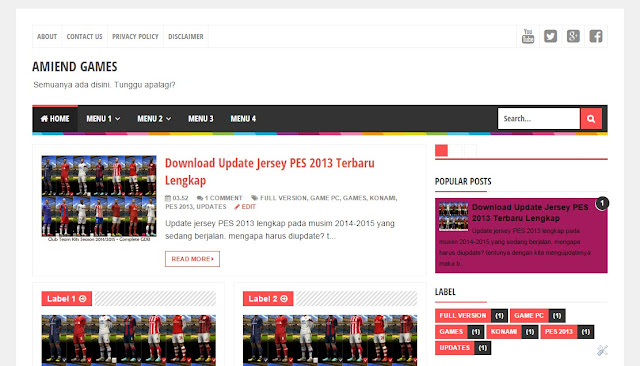This screenshot has width=640, height=366.
Task: Open the ABOUT page link
Action: [x=47, y=36]
